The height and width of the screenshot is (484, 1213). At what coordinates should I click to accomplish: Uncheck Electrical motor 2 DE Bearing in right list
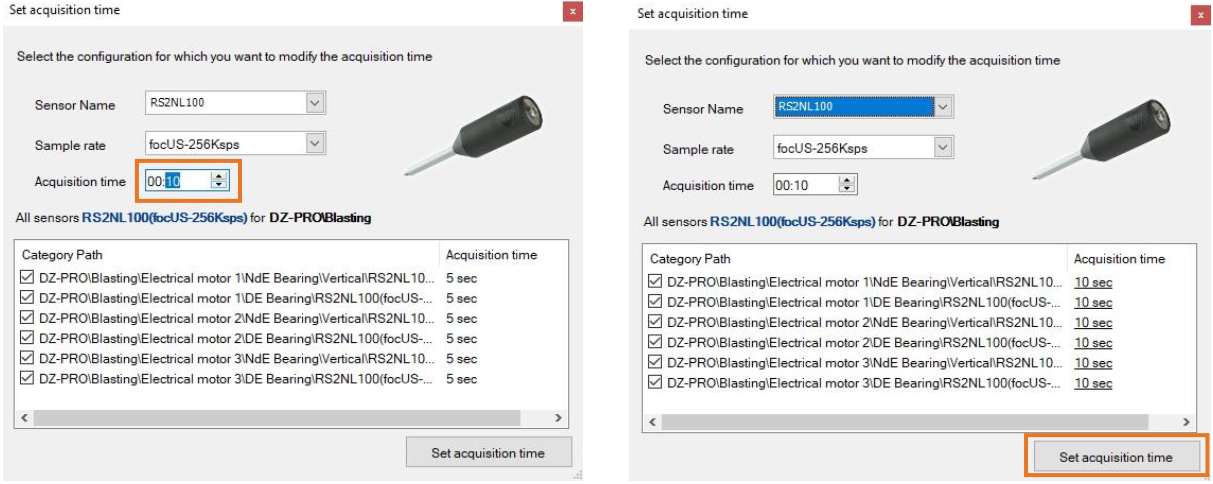(654, 343)
